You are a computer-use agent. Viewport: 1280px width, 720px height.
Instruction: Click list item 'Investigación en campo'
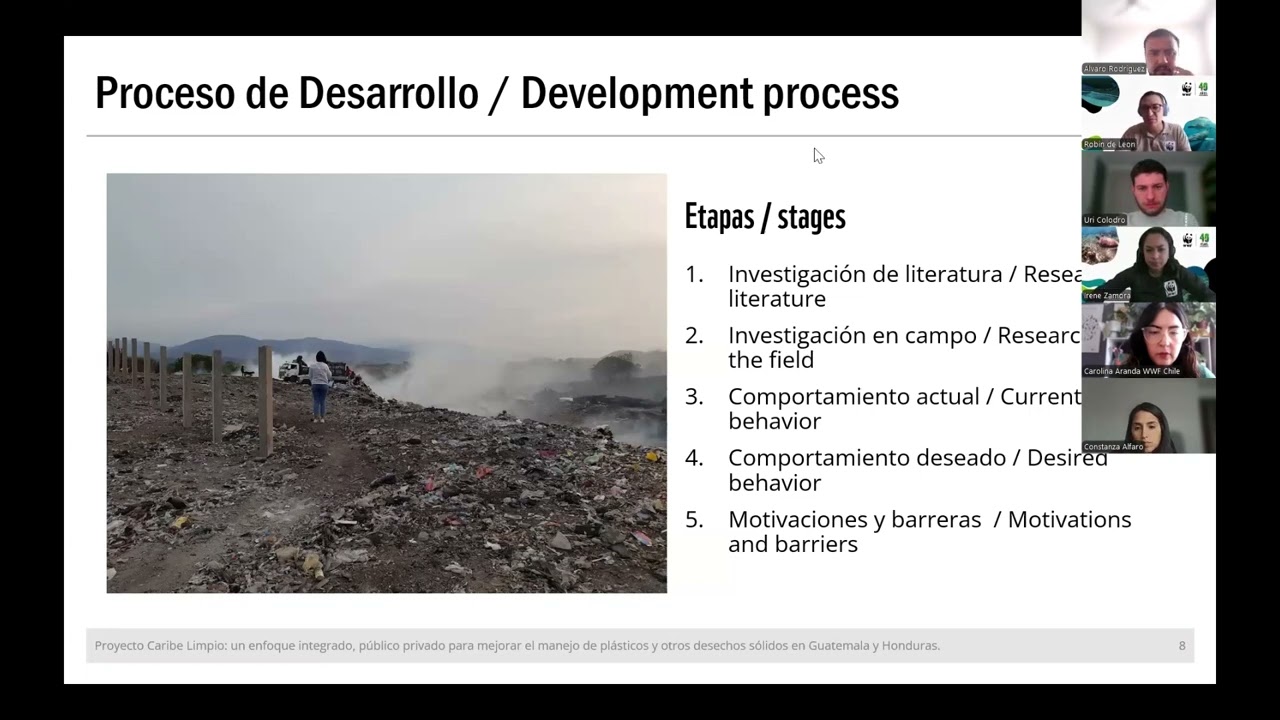(853, 336)
